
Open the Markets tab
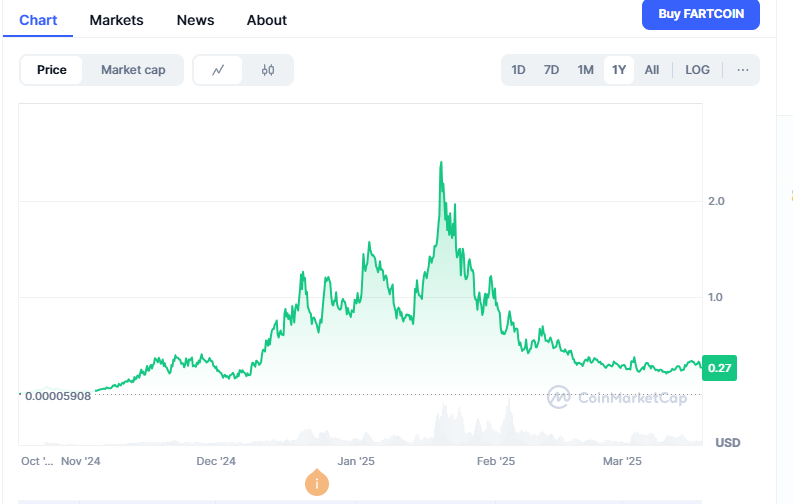pos(116,20)
